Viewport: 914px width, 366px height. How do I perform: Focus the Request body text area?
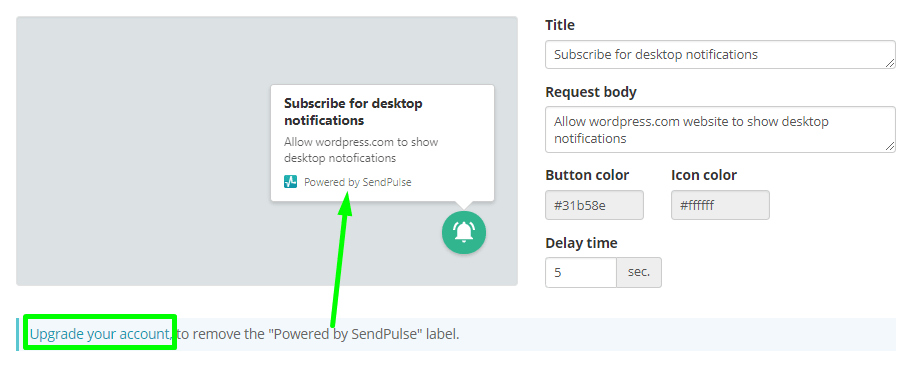[720, 129]
